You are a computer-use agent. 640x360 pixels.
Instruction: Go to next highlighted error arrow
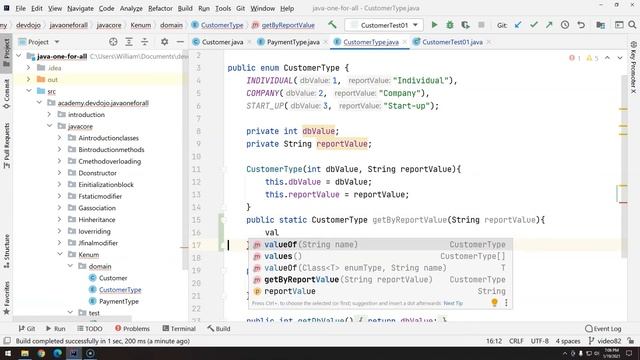[620, 58]
